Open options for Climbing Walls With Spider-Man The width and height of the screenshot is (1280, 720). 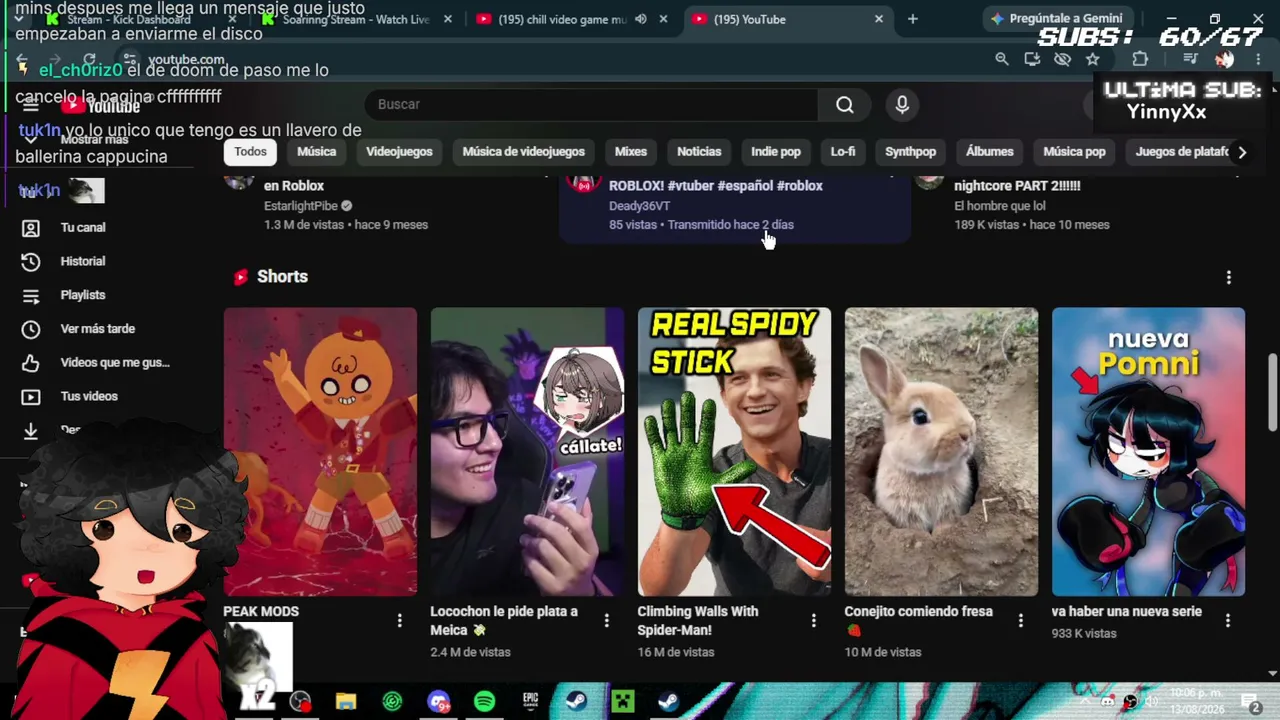coord(813,621)
